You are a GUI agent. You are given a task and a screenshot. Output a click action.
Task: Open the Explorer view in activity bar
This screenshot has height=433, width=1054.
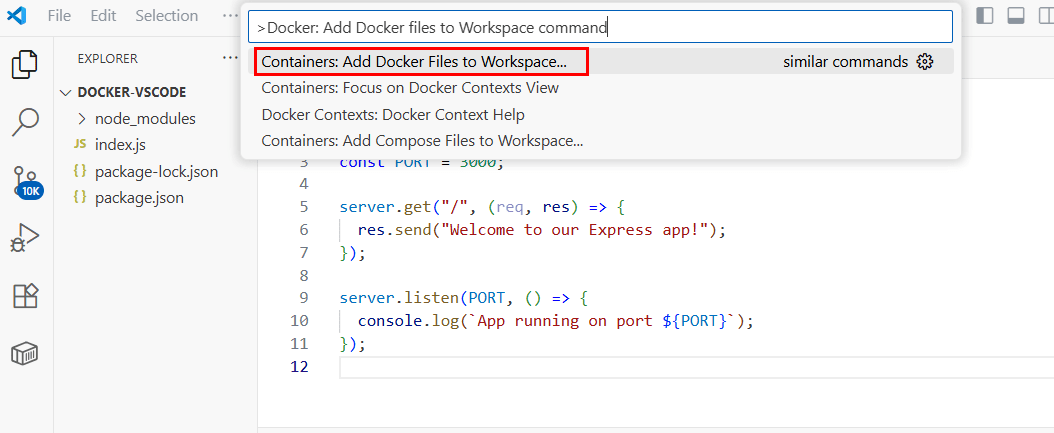click(25, 65)
